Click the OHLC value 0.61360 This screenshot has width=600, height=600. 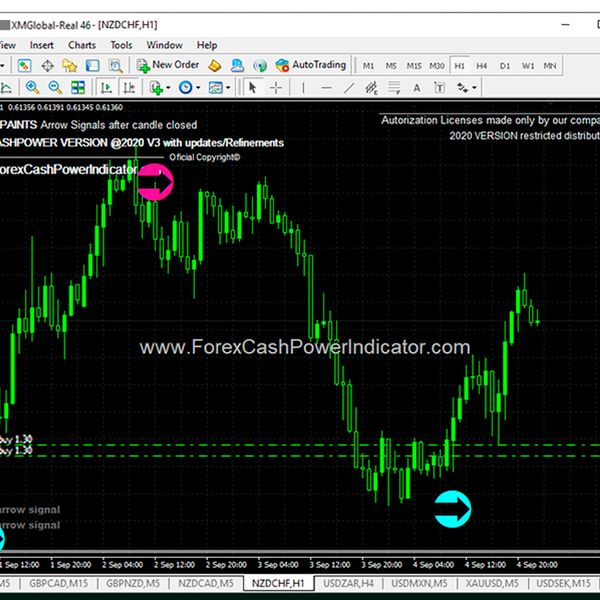coord(109,108)
